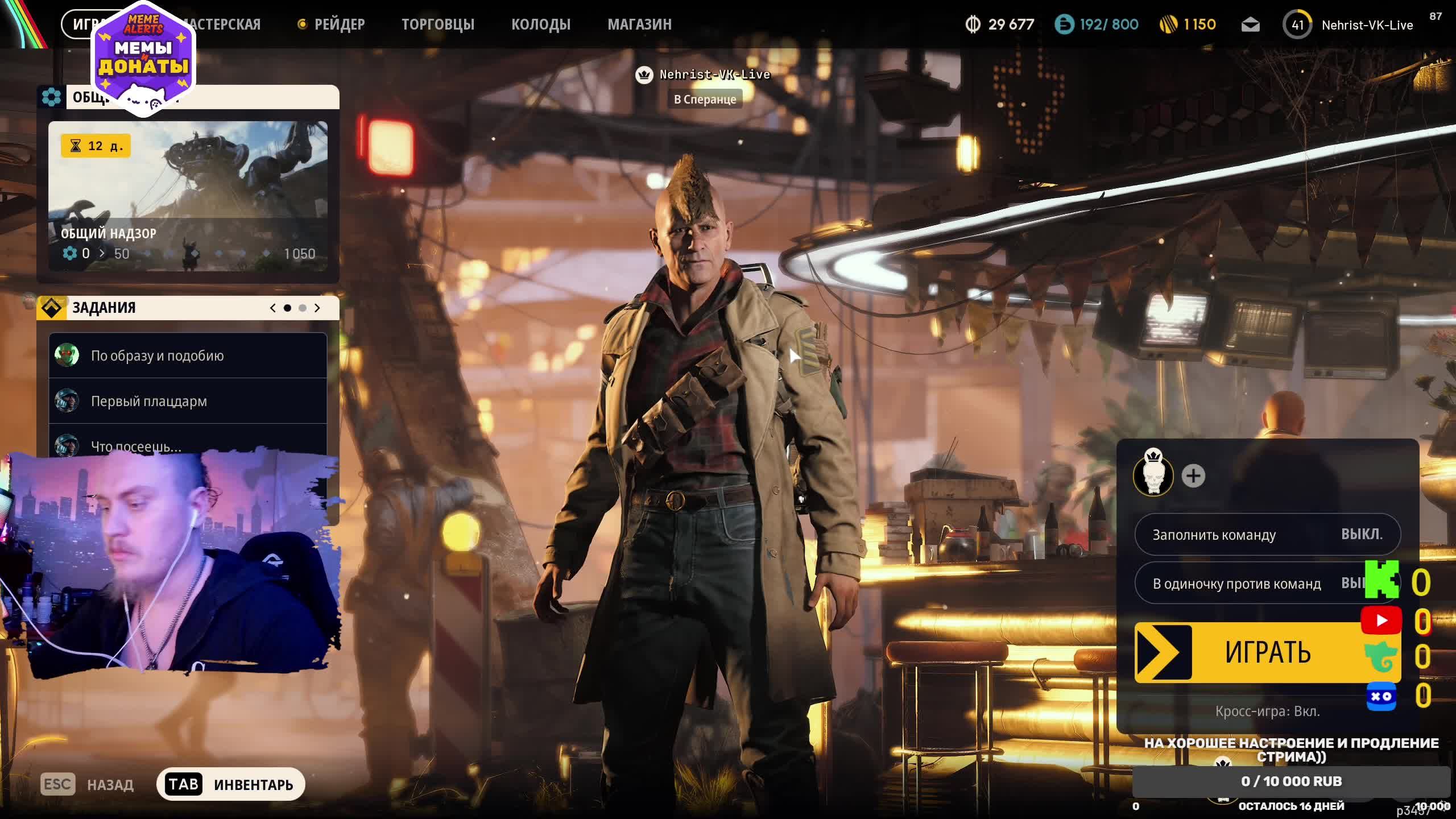Image resolution: width=1456 pixels, height=819 pixels.
Task: Click the yellow diamond Задания icon
Action: 52,308
